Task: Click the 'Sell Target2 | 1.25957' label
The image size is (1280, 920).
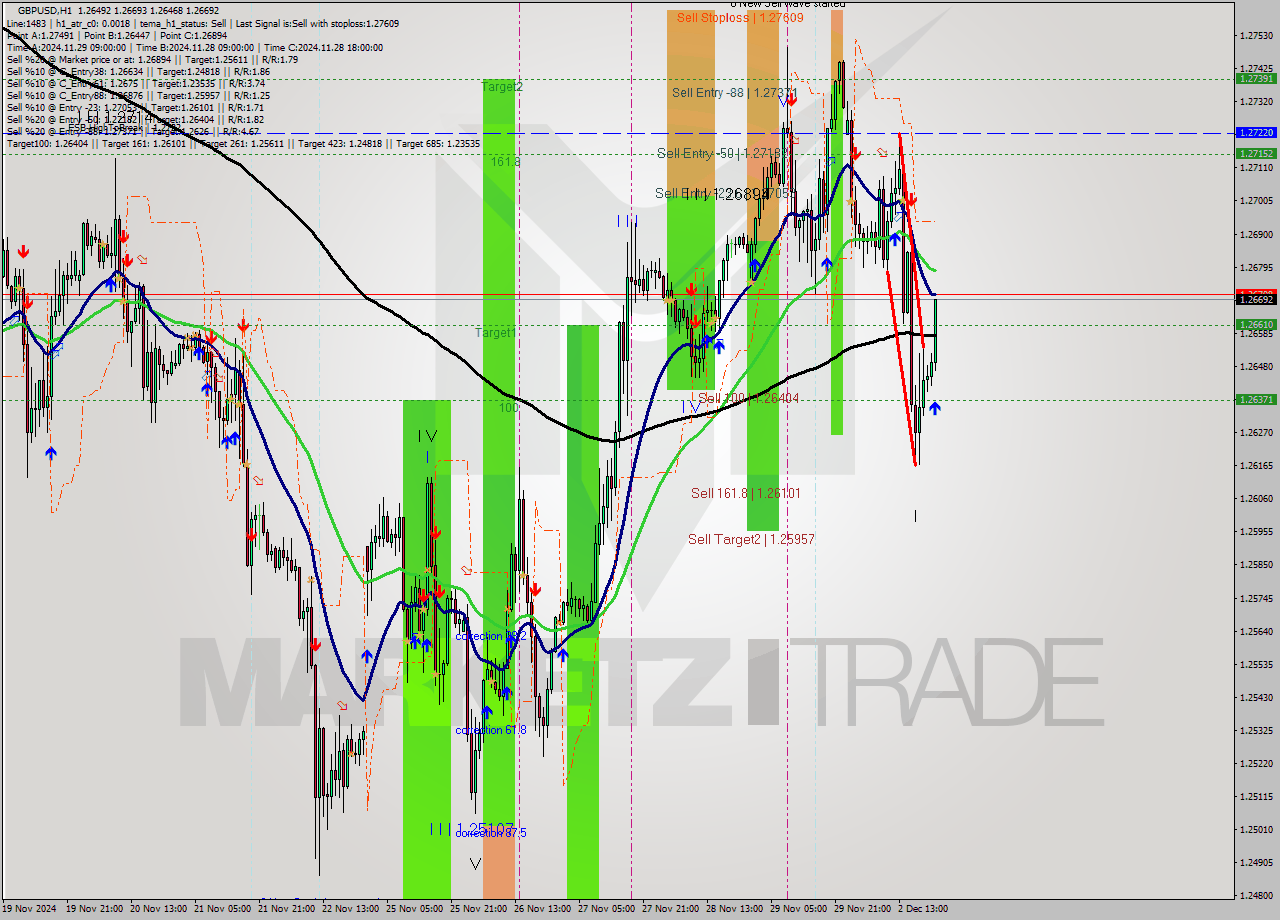Action: pyautogui.click(x=751, y=539)
